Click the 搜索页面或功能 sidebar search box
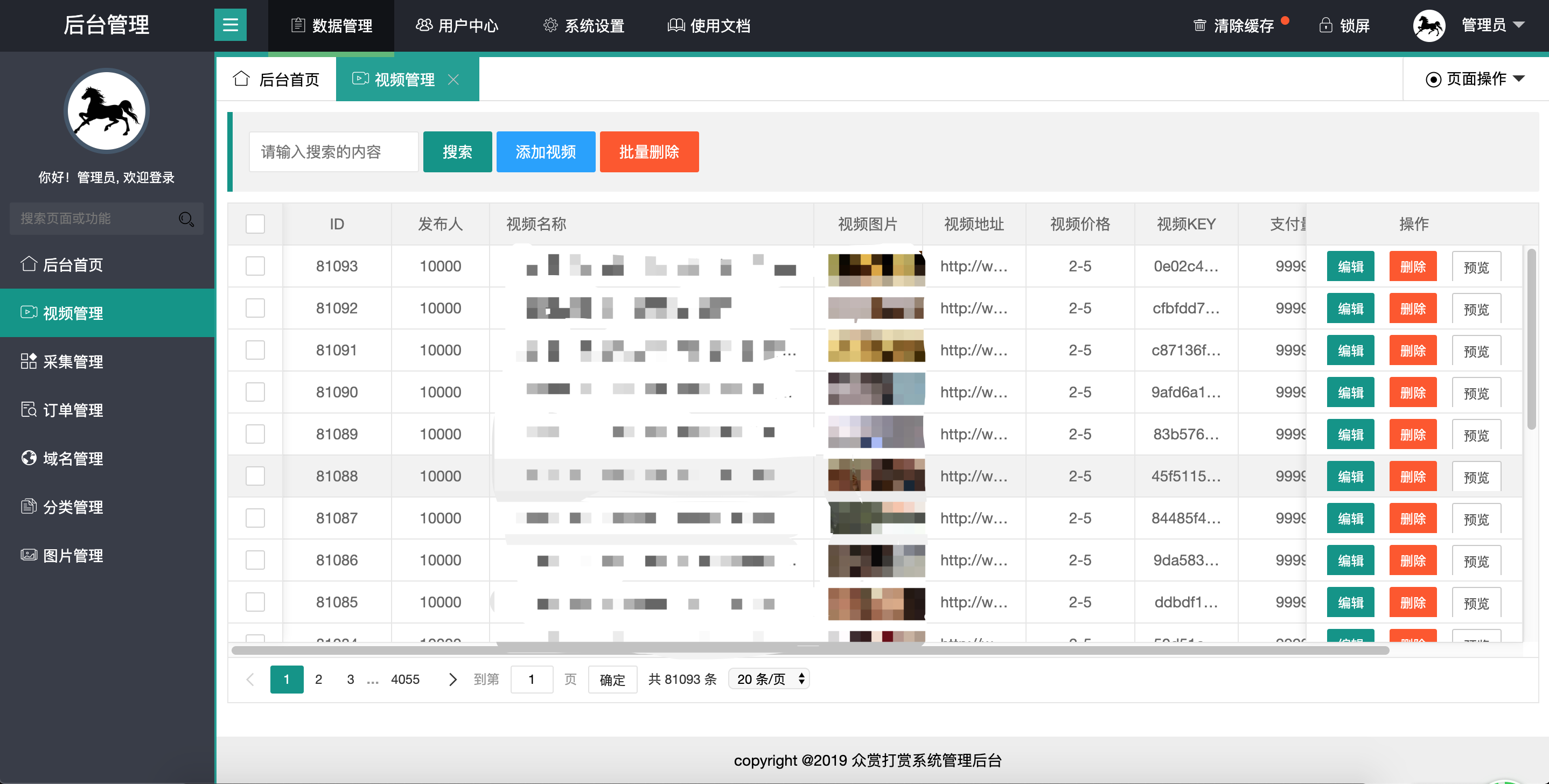The image size is (1549, 784). point(107,219)
